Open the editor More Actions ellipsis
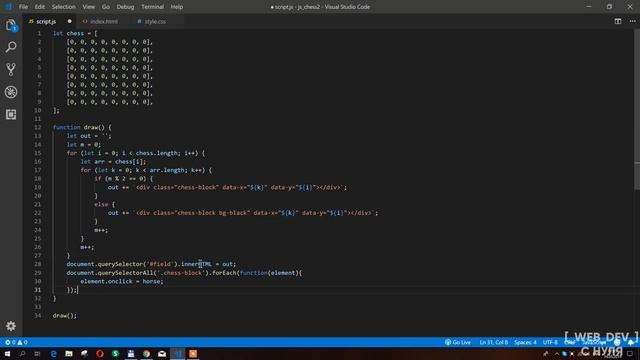 click(632, 21)
